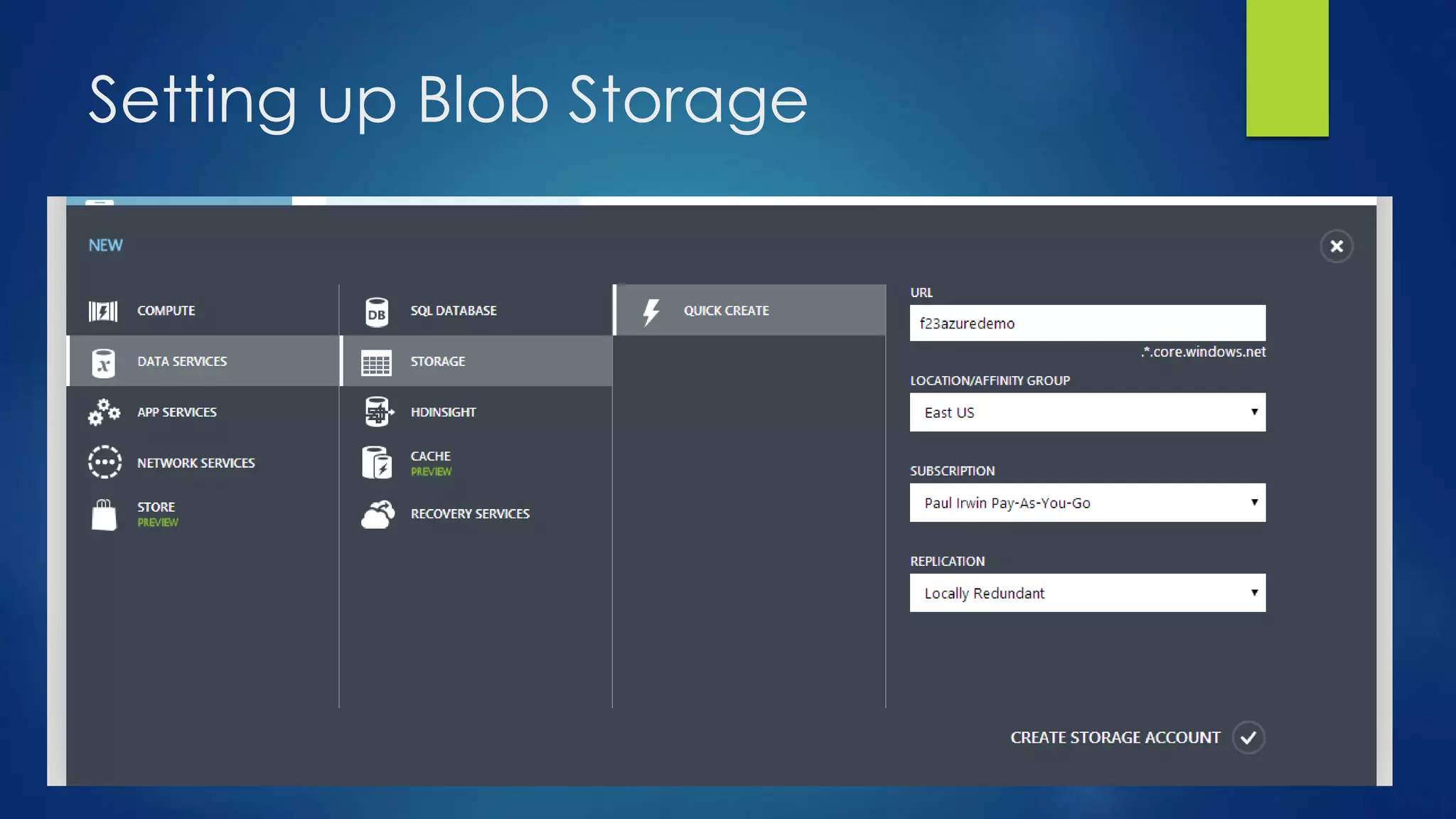Viewport: 1456px width, 819px height.
Task: Click the Quick Create lightning bolt
Action: pyautogui.click(x=651, y=311)
